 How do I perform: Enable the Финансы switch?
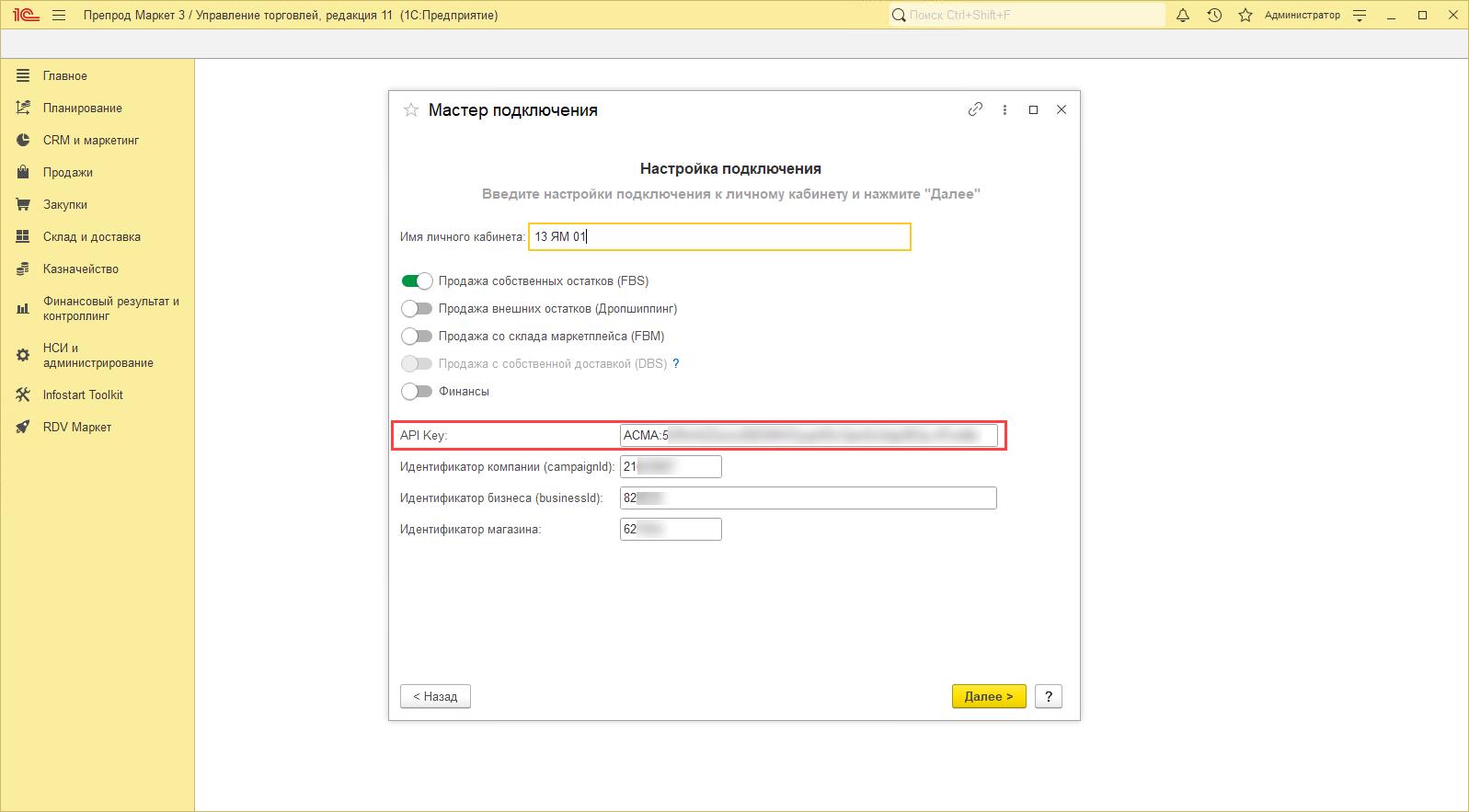pos(417,391)
